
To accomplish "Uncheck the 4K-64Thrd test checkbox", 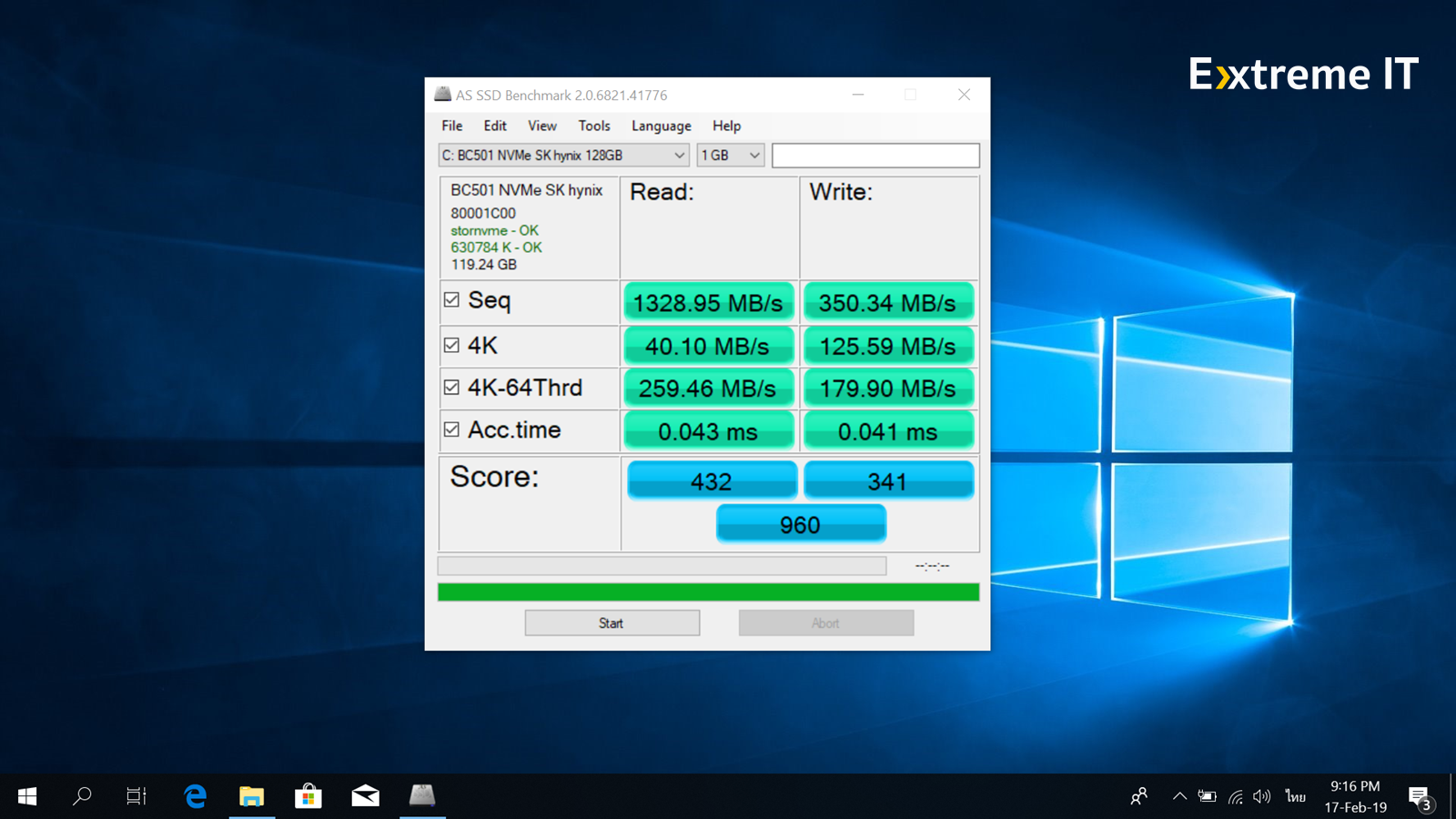I will click(451, 387).
